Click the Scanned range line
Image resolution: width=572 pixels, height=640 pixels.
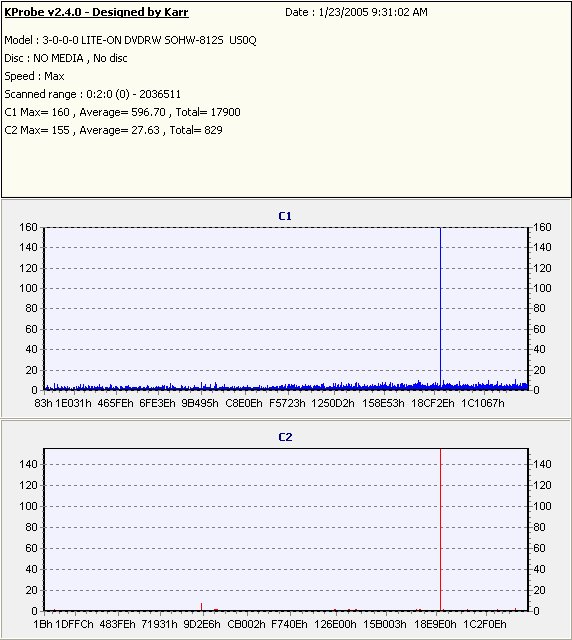pos(92,94)
